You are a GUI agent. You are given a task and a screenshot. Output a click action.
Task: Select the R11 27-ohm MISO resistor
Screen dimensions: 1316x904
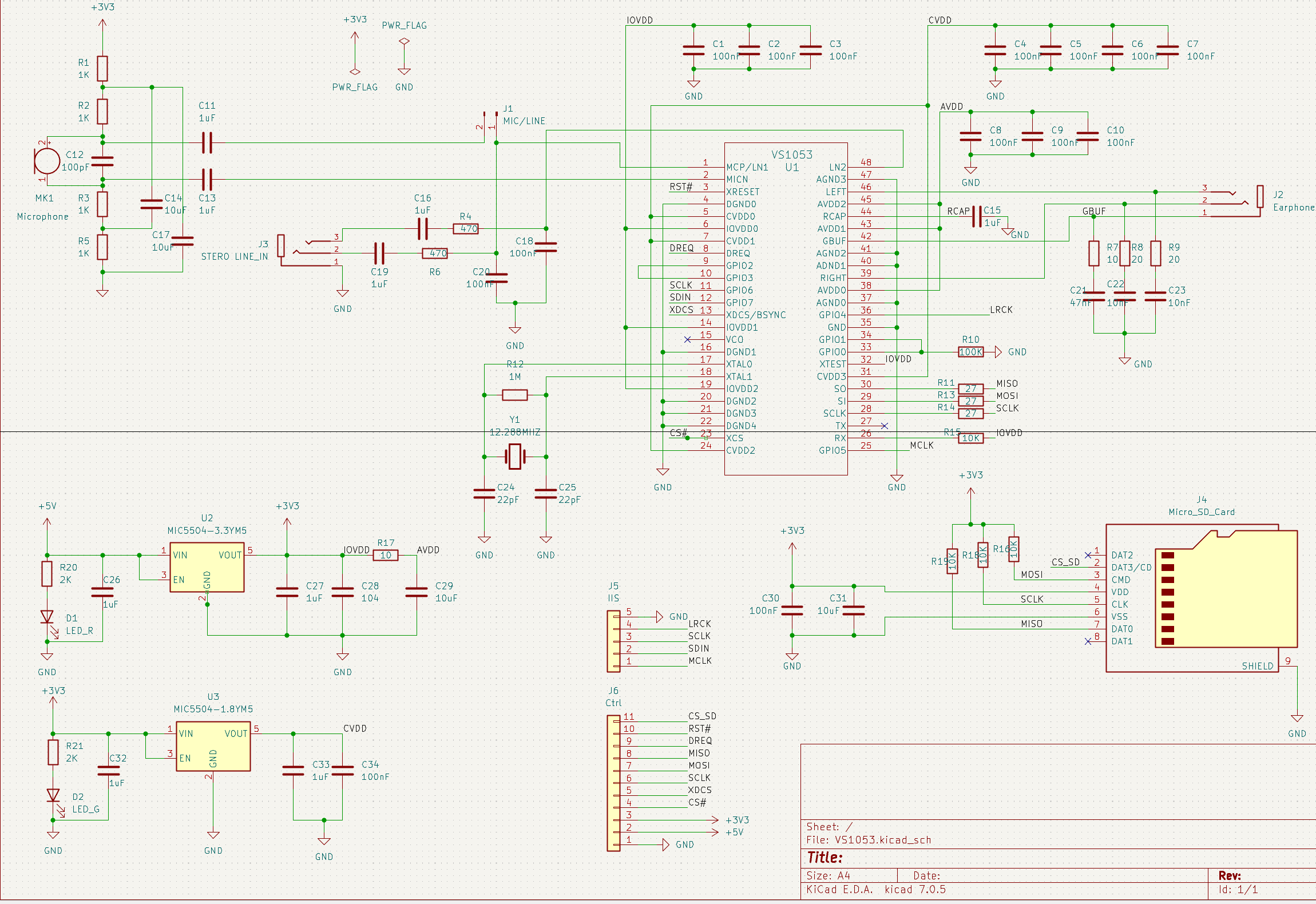point(971,388)
